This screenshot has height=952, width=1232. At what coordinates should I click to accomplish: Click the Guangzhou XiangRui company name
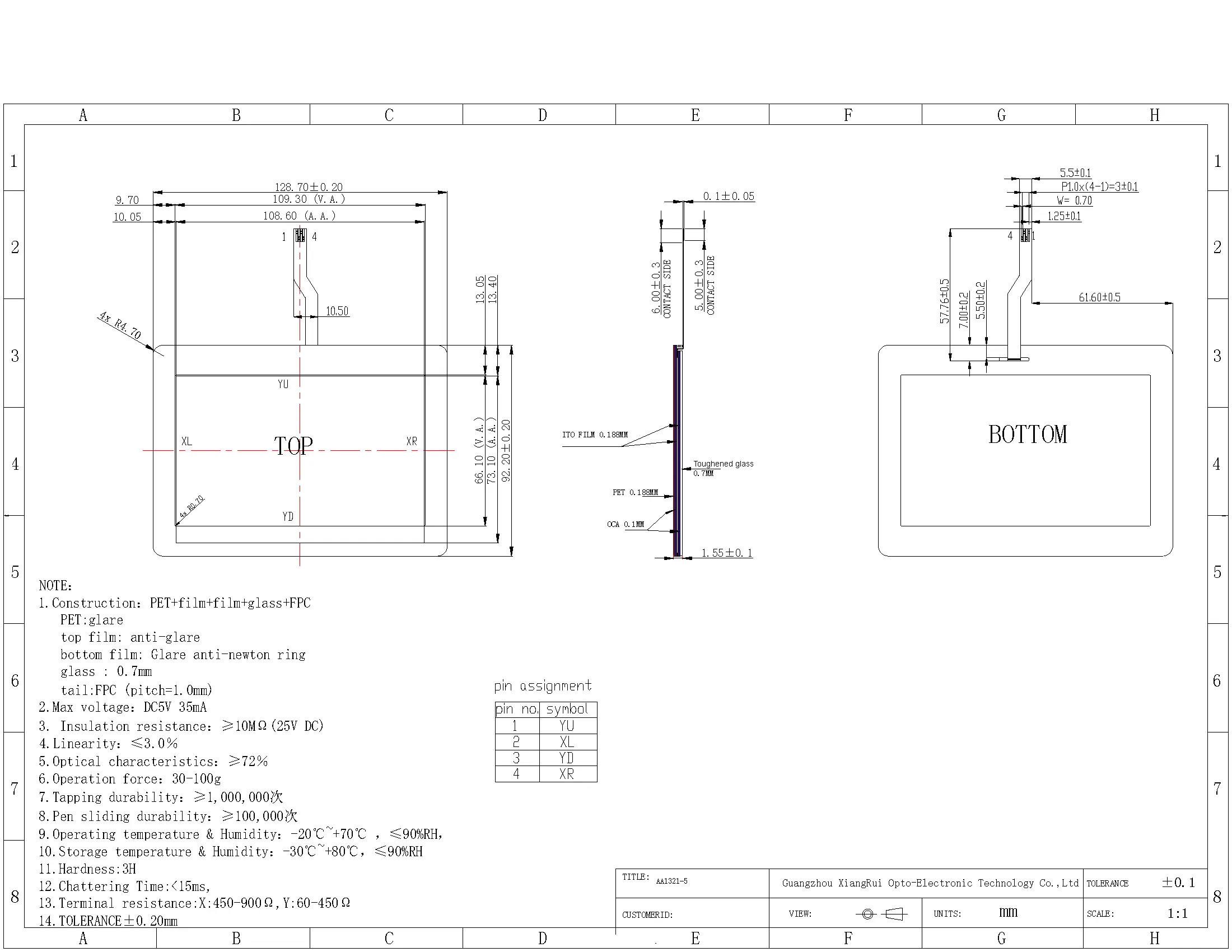[930, 883]
